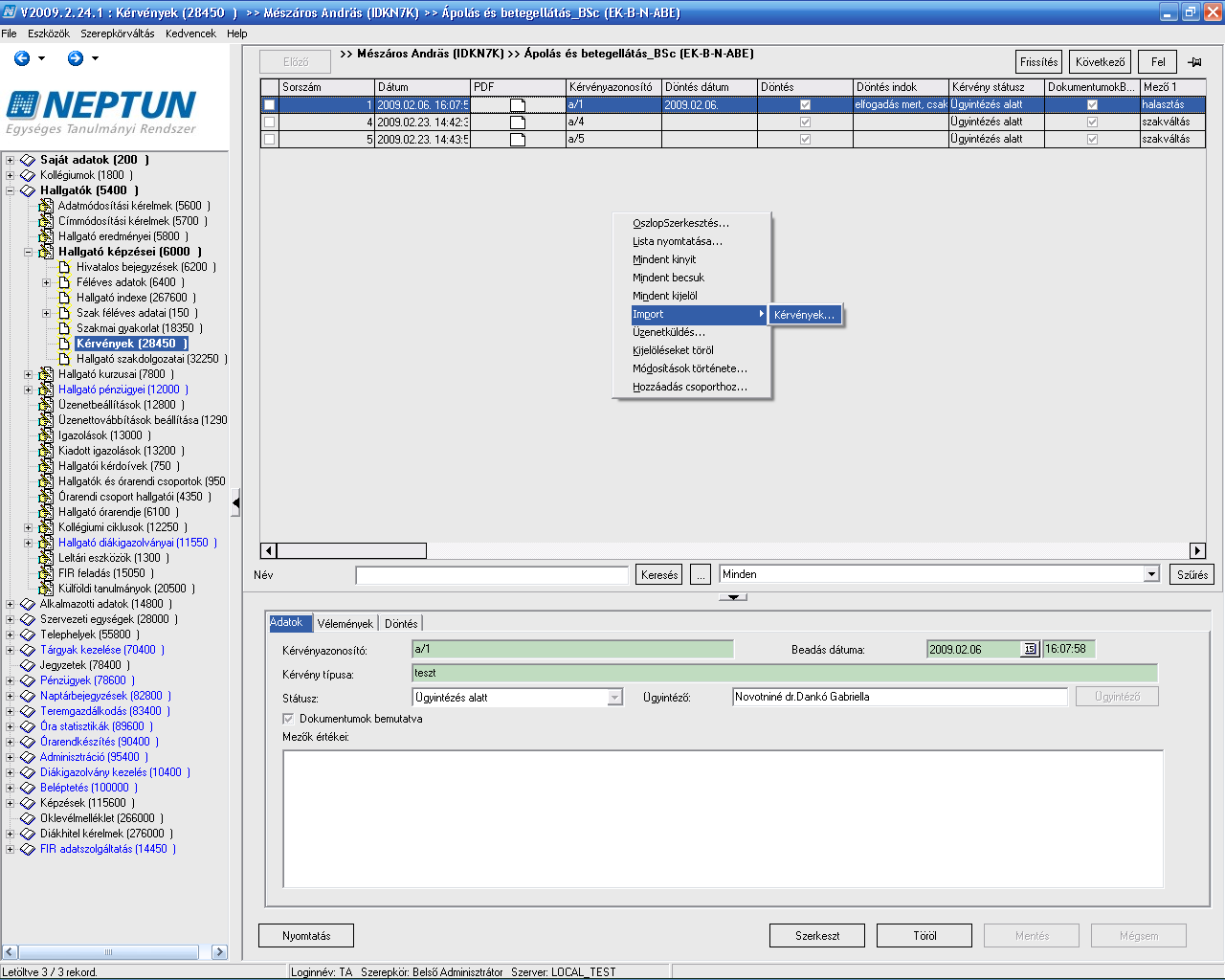Viewport: 1225px width, 980px height.
Task: Switch to the Döntés tab
Action: click(401, 623)
